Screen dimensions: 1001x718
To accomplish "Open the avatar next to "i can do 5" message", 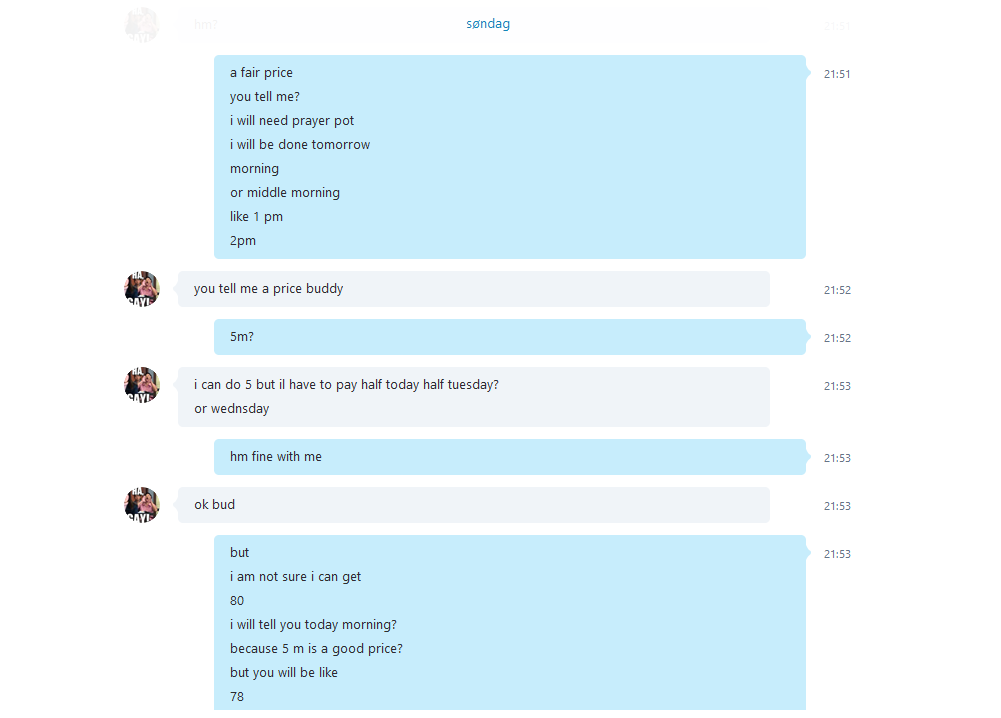I will [142, 385].
